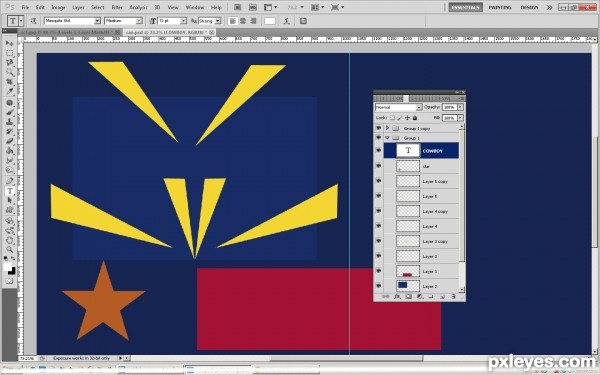The image size is (600, 375).
Task: Collapse the Group 1 folder
Action: coord(387,138)
